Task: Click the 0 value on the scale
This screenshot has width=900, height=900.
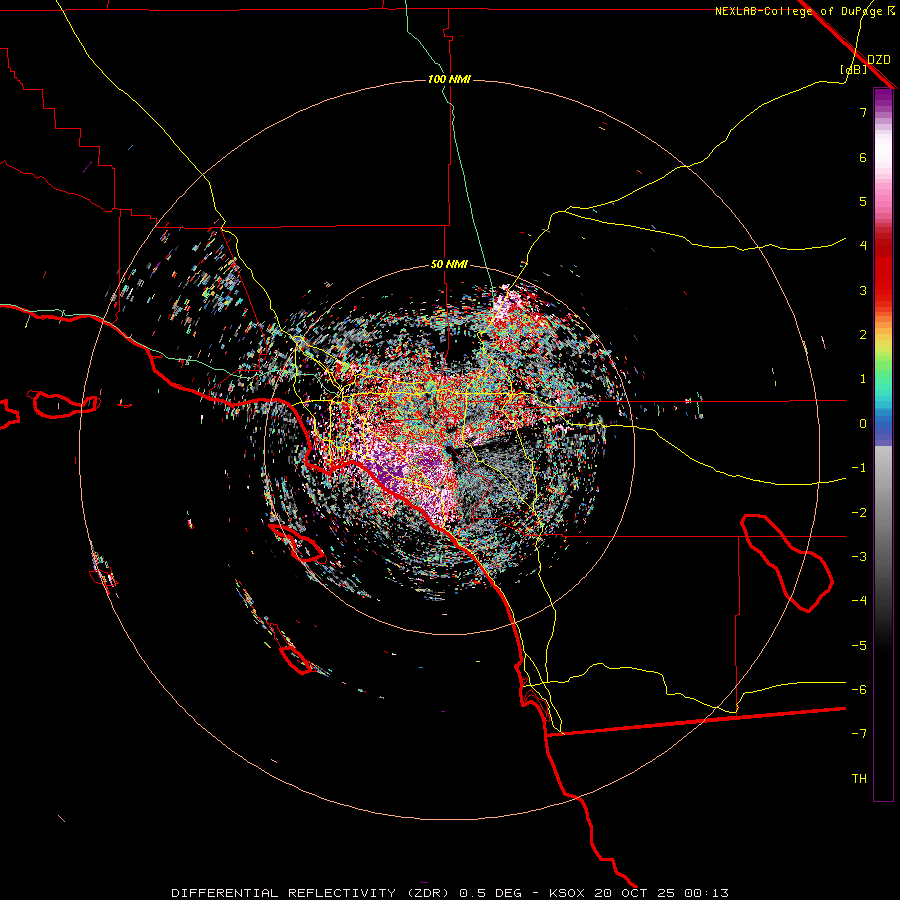Action: point(863,424)
